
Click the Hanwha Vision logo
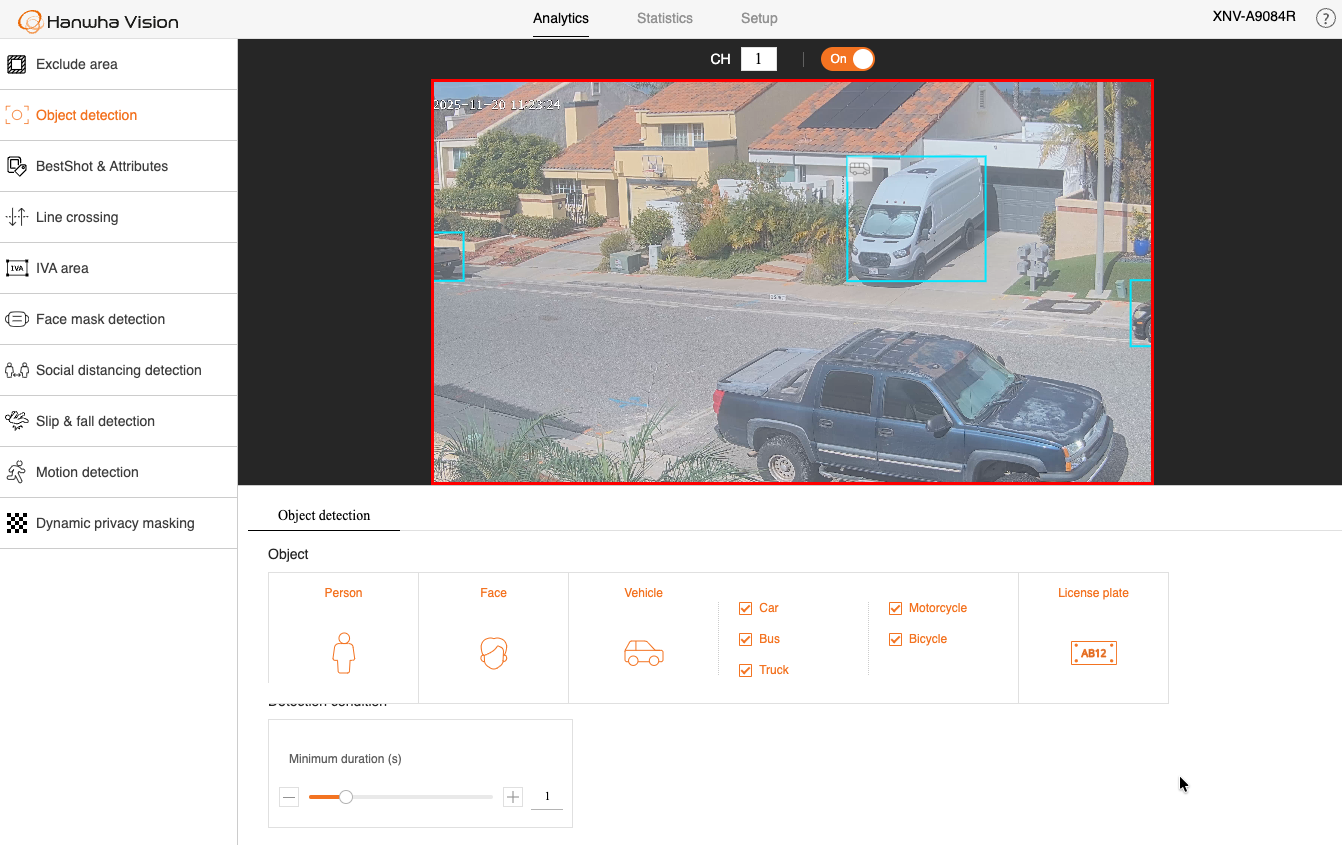click(98, 21)
